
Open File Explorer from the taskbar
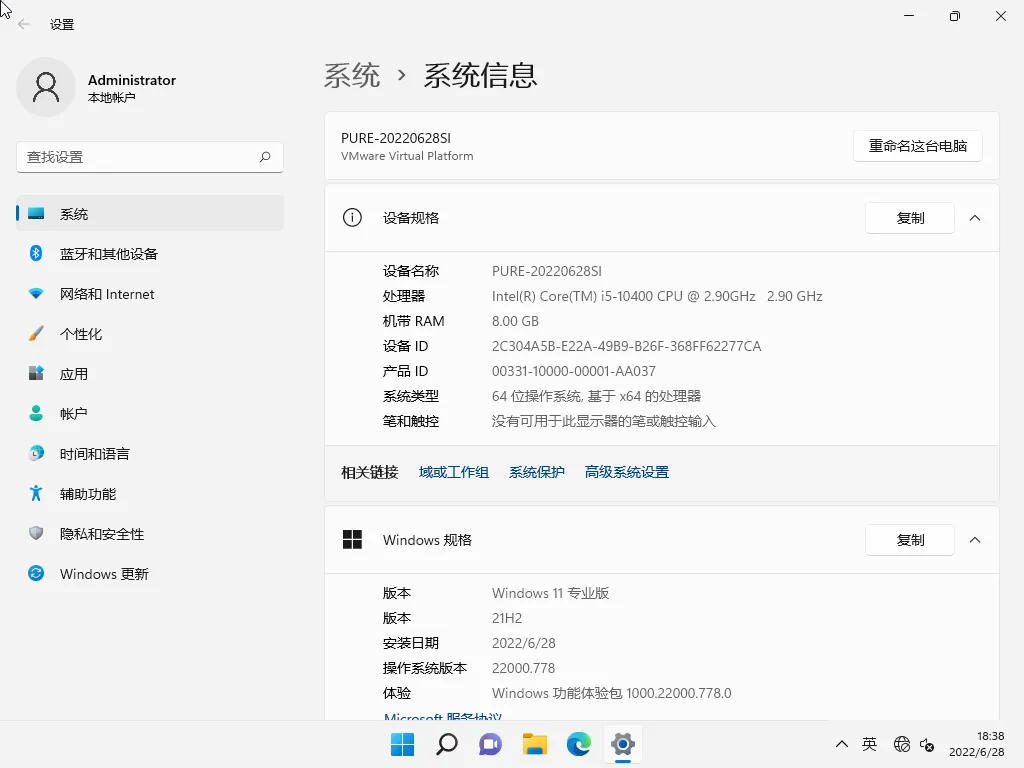pos(534,744)
